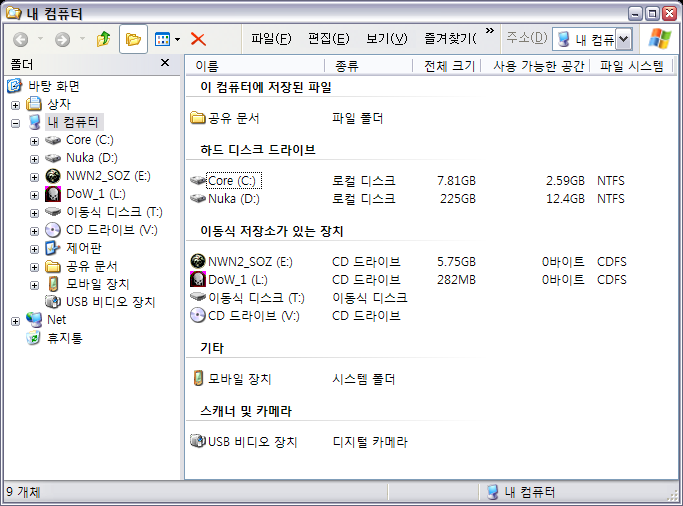This screenshot has width=683, height=506.
Task: Expand the Core (C:) tree node
Action: click(35, 141)
